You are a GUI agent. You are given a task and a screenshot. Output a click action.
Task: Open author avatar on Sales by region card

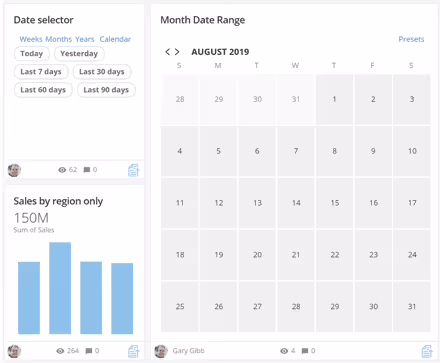pyautogui.click(x=14, y=351)
